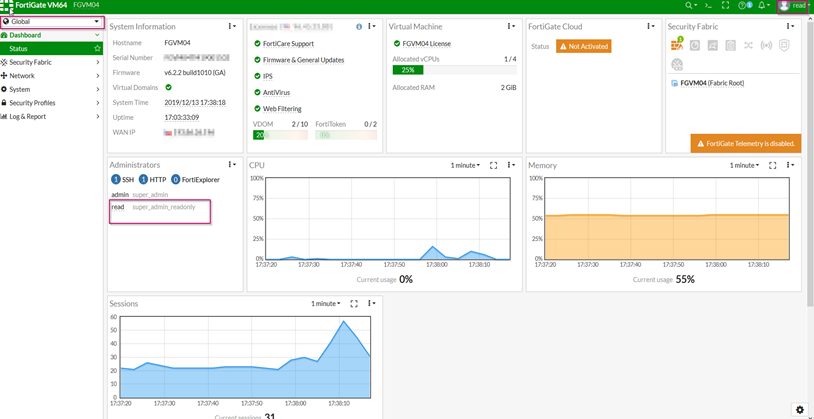Image resolution: width=814 pixels, height=419 pixels.
Task: Click the help question mark icon
Action: pos(743,6)
